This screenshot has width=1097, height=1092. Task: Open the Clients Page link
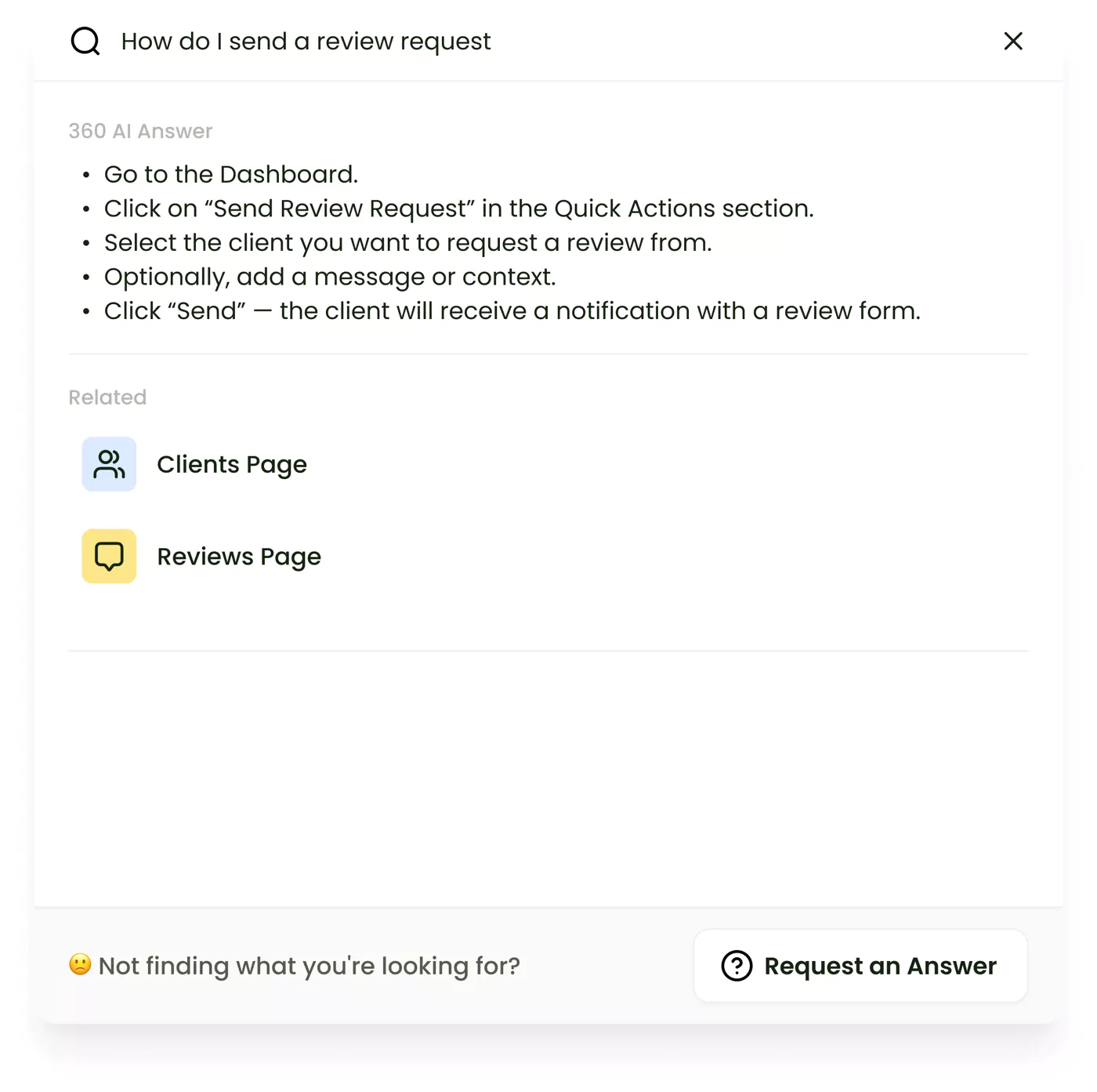click(232, 463)
